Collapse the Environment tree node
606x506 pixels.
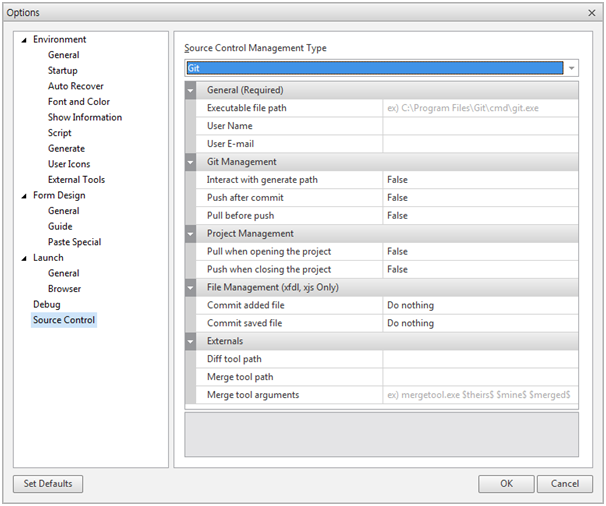tap(23, 40)
